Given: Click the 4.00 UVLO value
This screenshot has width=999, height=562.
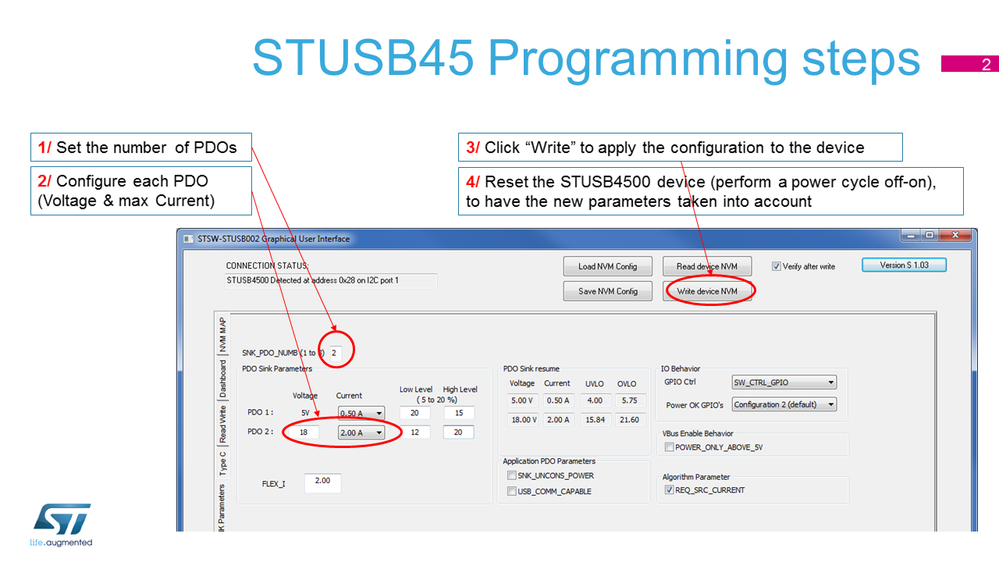Looking at the screenshot, I should point(595,400).
